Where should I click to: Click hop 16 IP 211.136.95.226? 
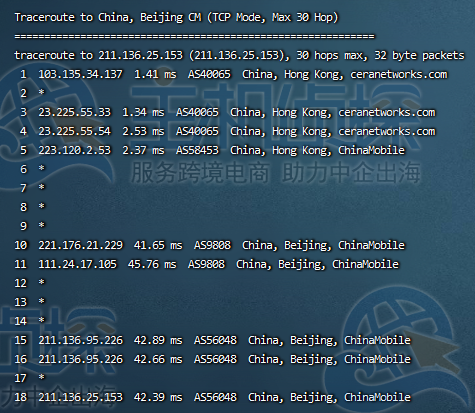[x=80, y=359]
